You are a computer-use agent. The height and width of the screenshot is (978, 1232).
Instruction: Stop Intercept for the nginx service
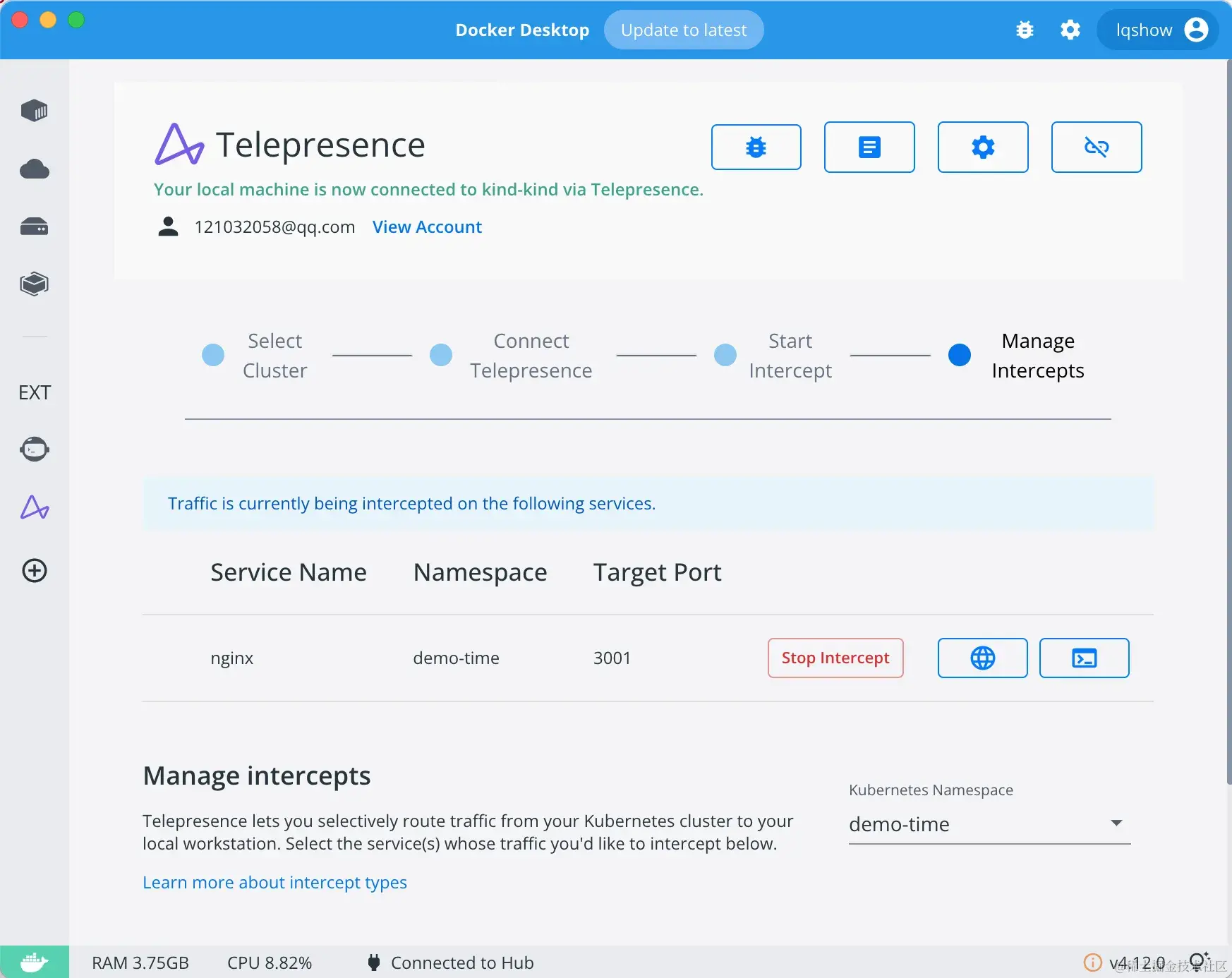pos(835,658)
